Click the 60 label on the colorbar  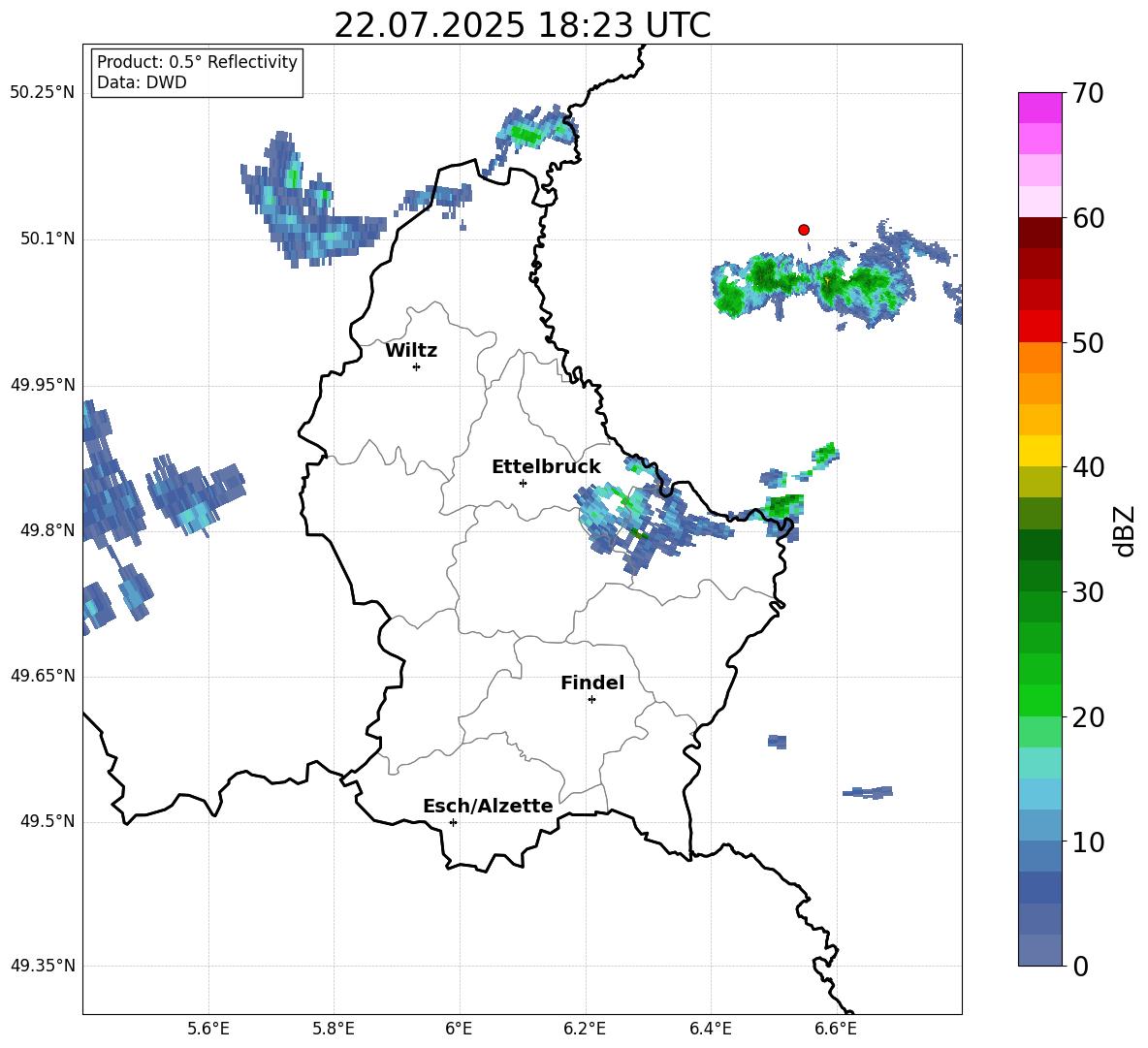coord(1088,218)
